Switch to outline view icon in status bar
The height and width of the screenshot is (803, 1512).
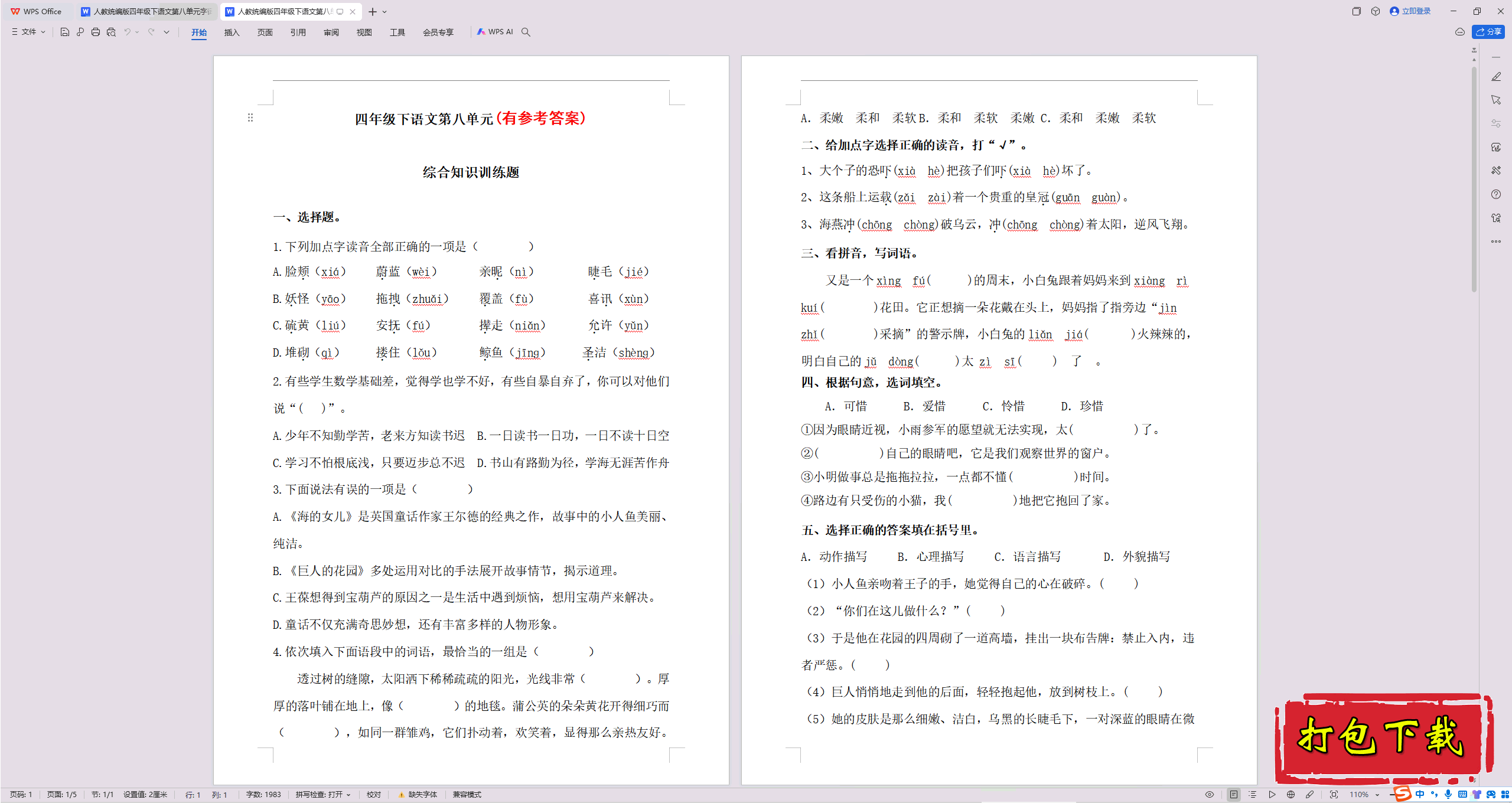(x=1252, y=795)
